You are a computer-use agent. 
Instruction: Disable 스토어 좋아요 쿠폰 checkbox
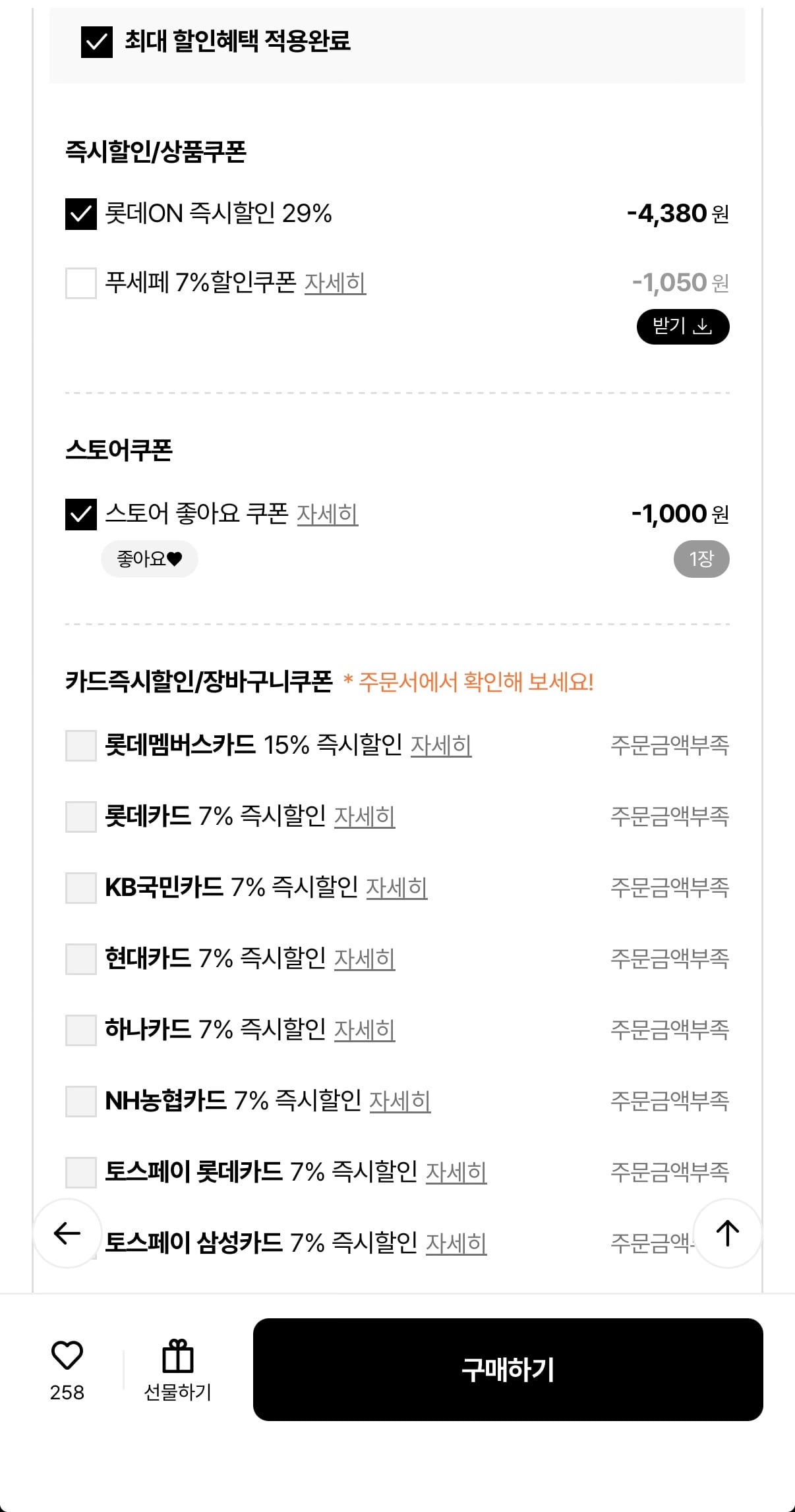point(80,515)
